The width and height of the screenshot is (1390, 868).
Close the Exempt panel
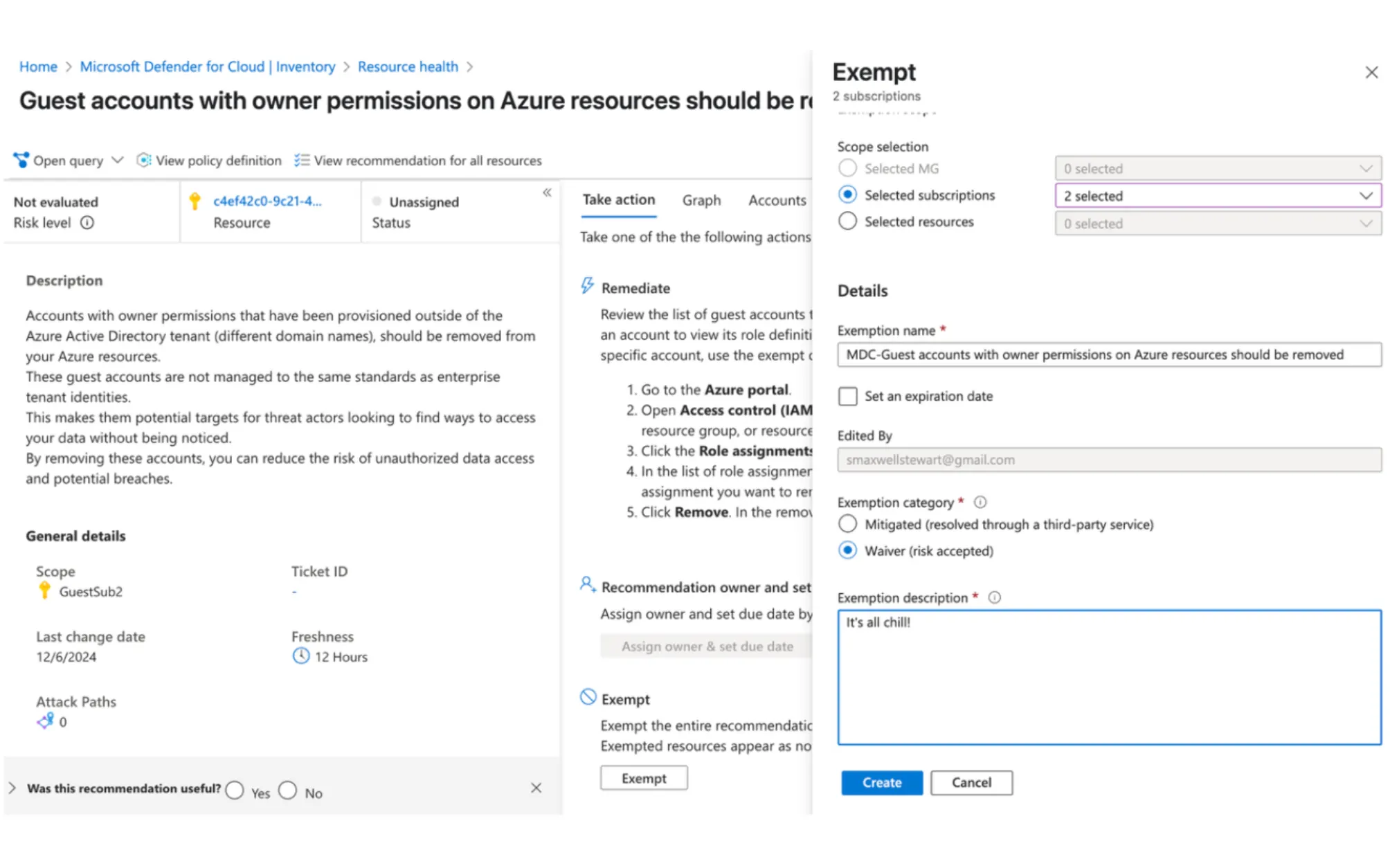pyautogui.click(x=1371, y=73)
